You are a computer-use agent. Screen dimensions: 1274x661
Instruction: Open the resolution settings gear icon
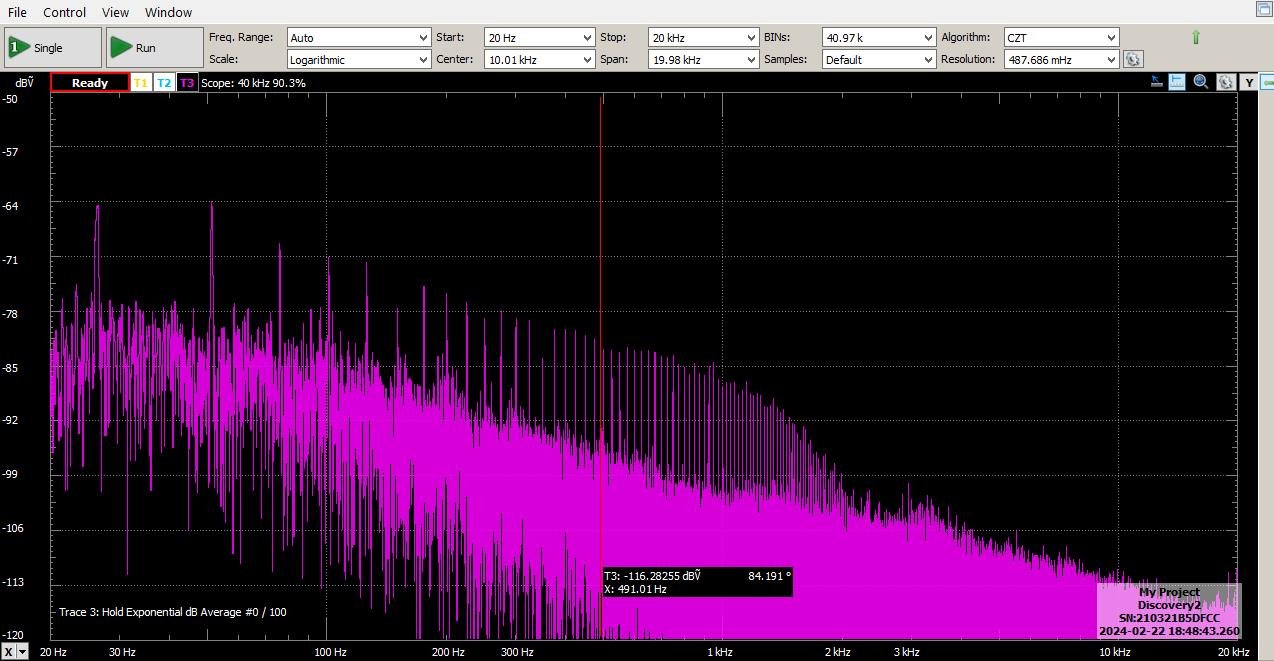click(1132, 60)
